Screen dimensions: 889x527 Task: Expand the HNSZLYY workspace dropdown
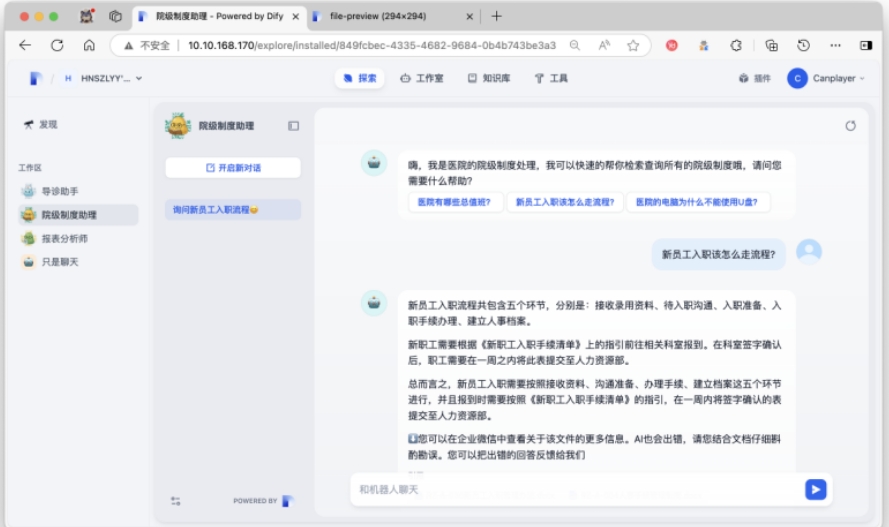point(103,78)
